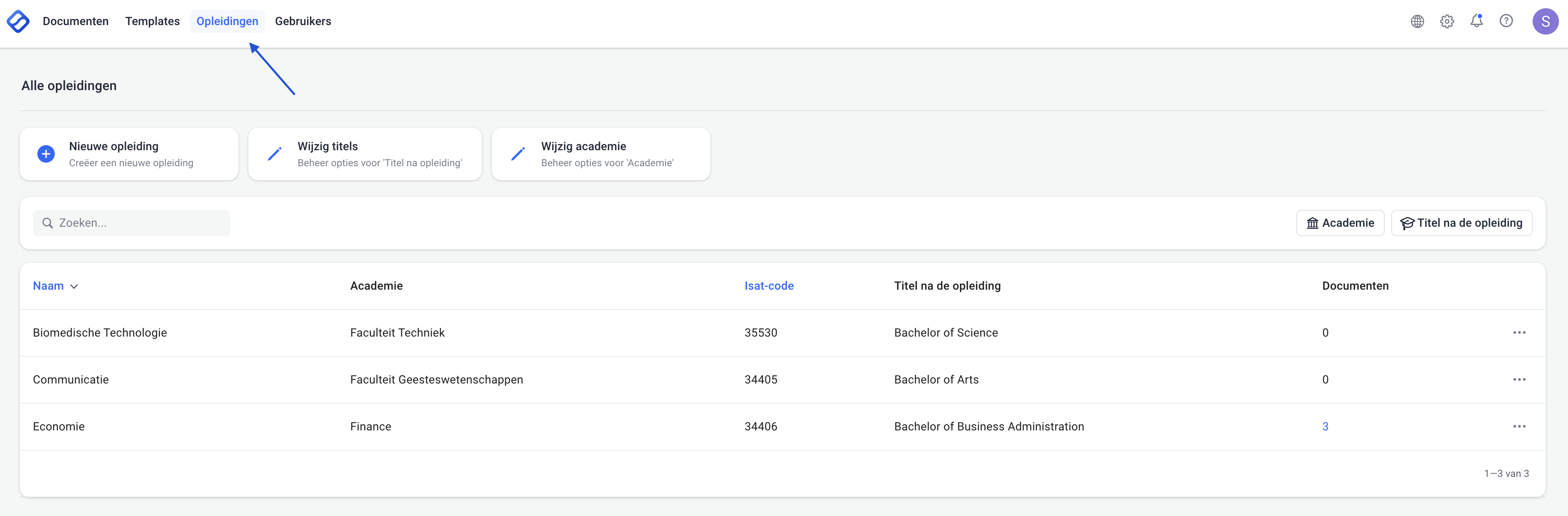Open the Gebruikers tab
The height and width of the screenshot is (516, 1568).
tap(303, 21)
